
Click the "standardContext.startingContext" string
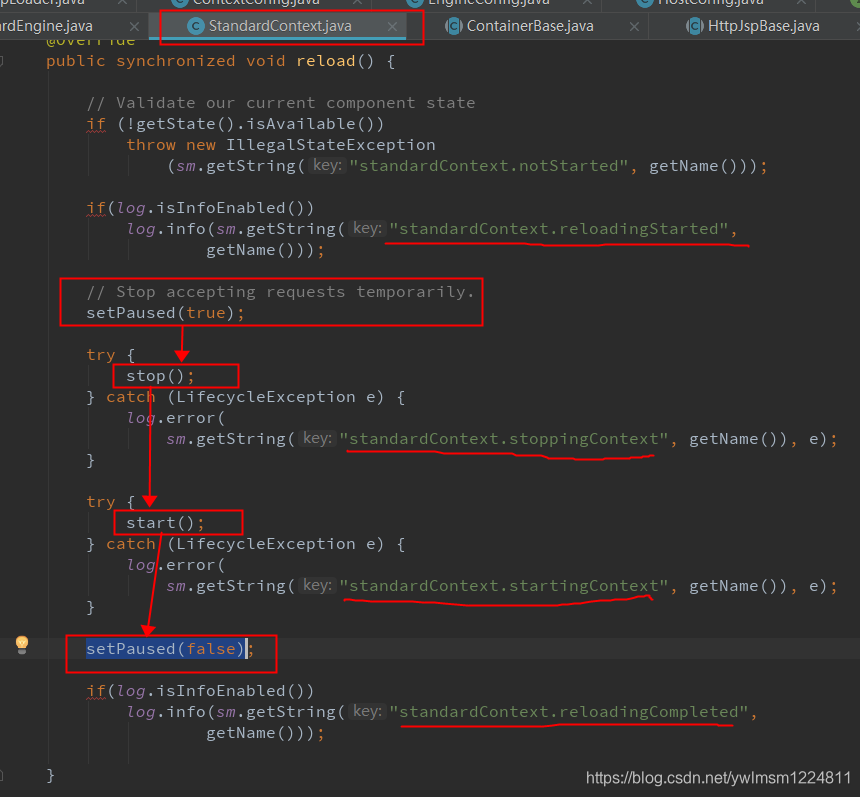(x=503, y=586)
